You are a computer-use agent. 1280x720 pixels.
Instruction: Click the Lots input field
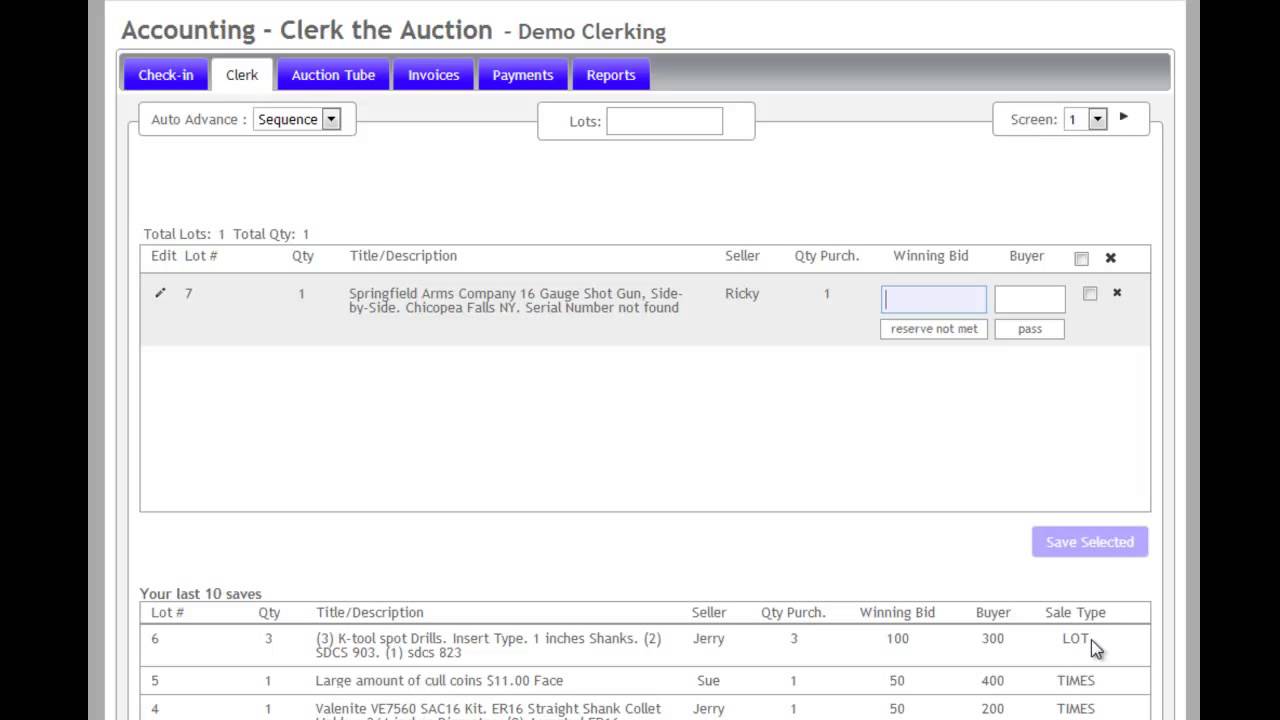pos(664,121)
